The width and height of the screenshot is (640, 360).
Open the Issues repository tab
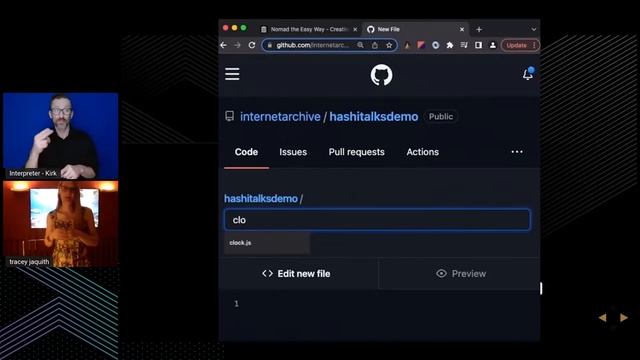click(293, 152)
